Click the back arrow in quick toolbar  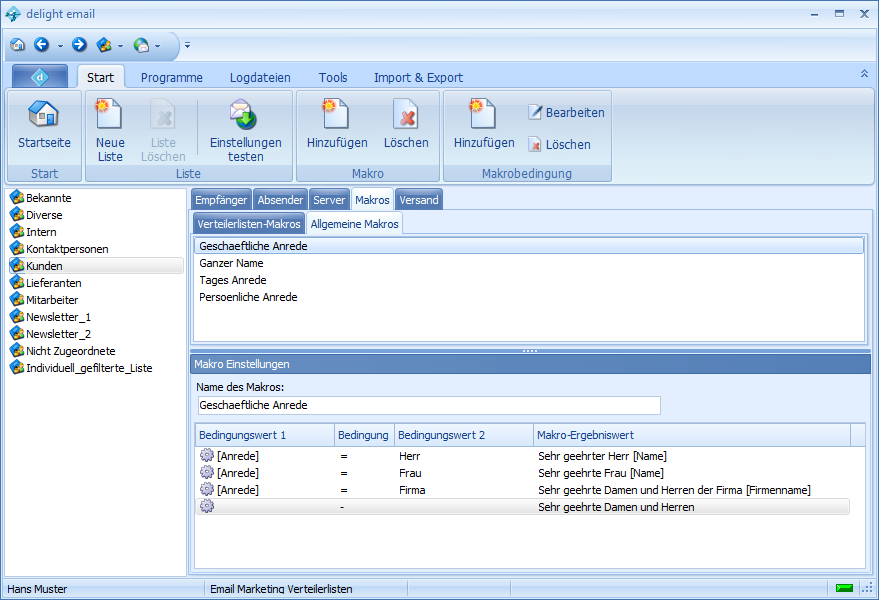tap(42, 45)
